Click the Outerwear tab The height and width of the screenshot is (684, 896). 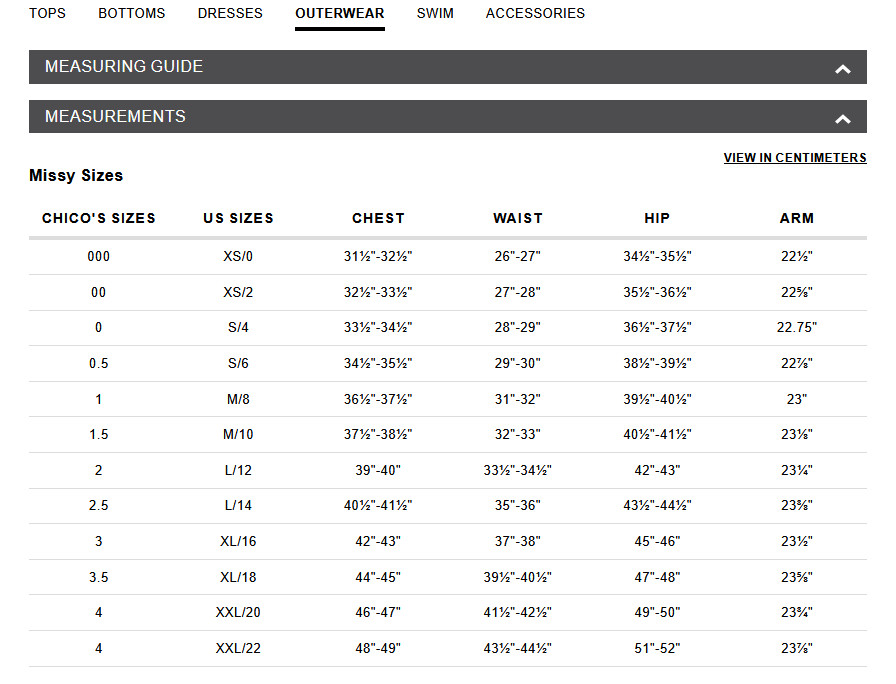click(340, 14)
